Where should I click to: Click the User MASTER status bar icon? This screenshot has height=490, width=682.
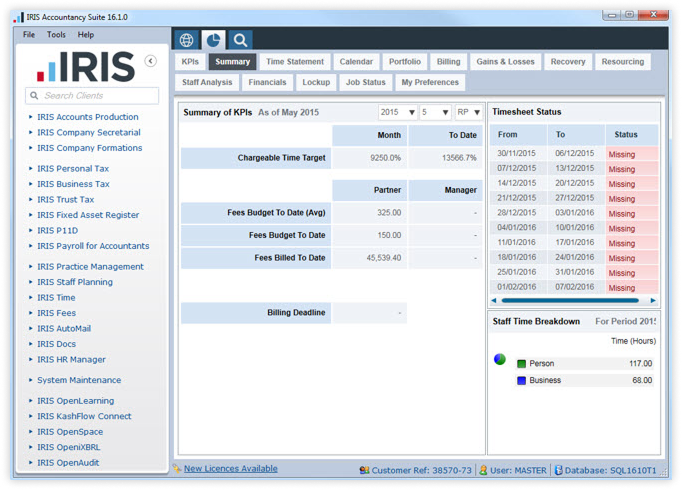point(483,470)
